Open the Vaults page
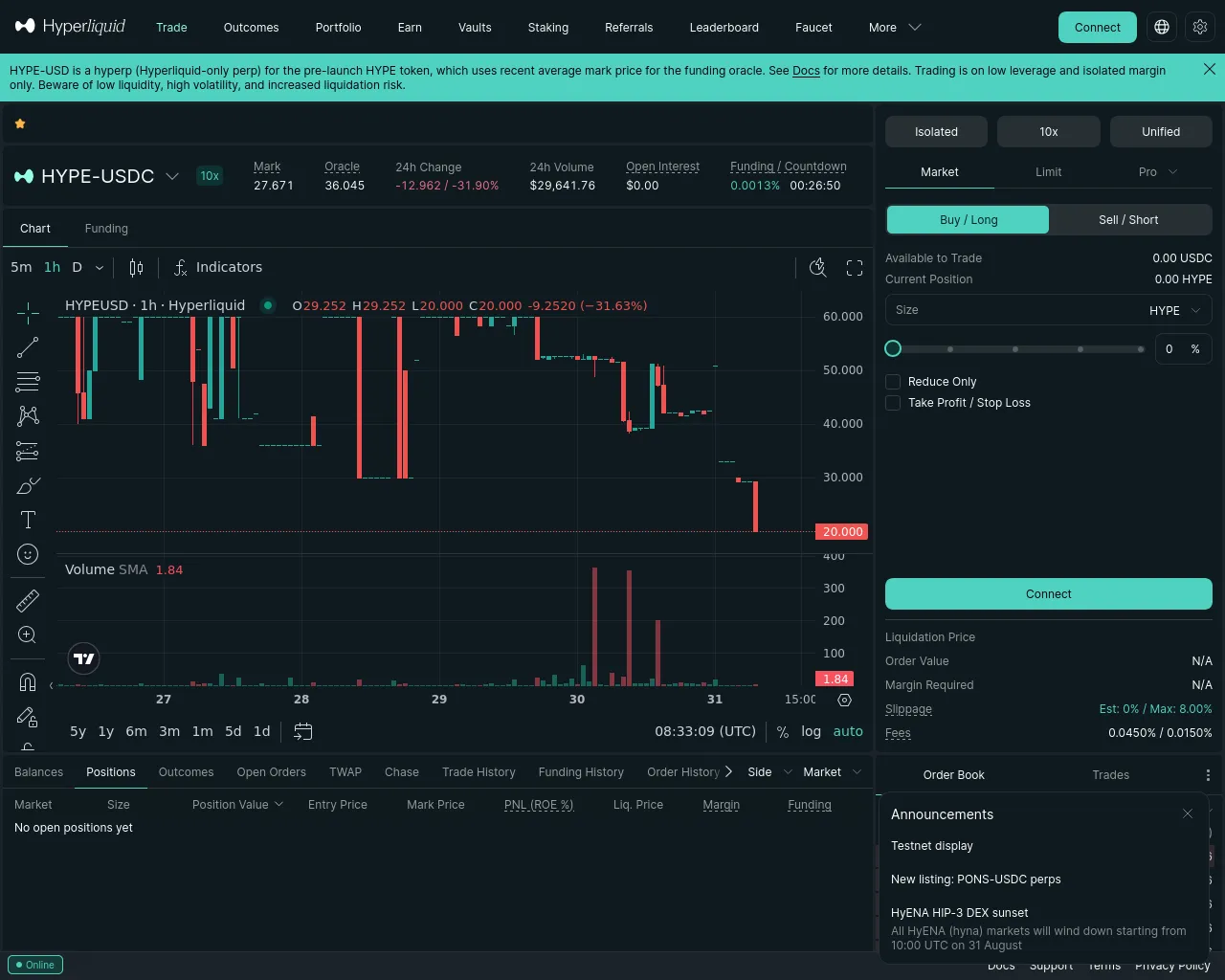This screenshot has width=1225, height=980. point(475,28)
